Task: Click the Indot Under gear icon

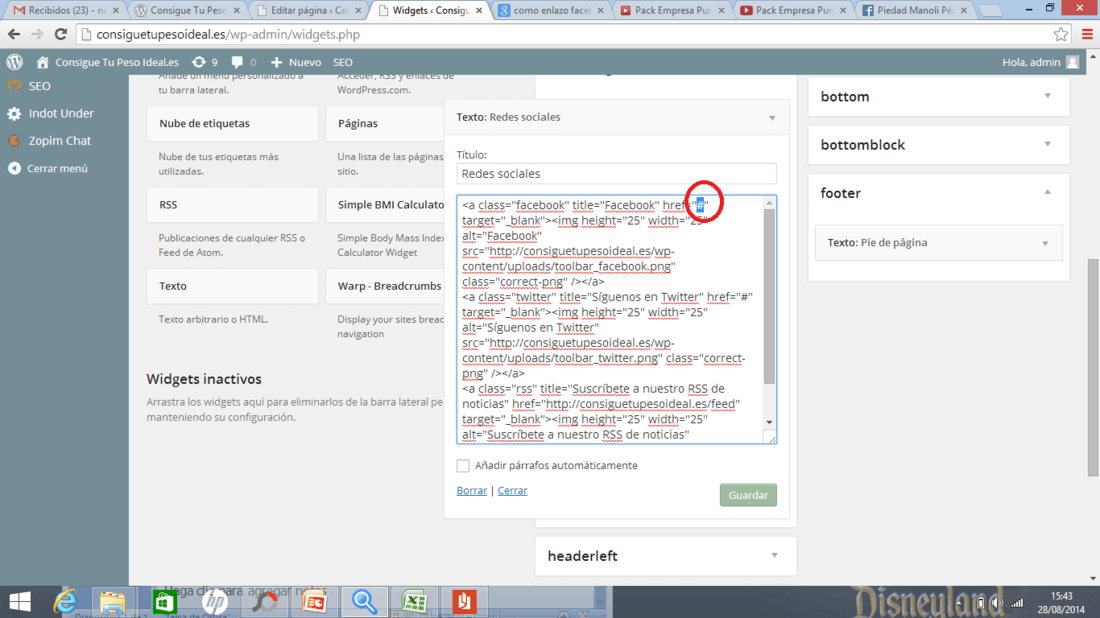Action: 14,114
